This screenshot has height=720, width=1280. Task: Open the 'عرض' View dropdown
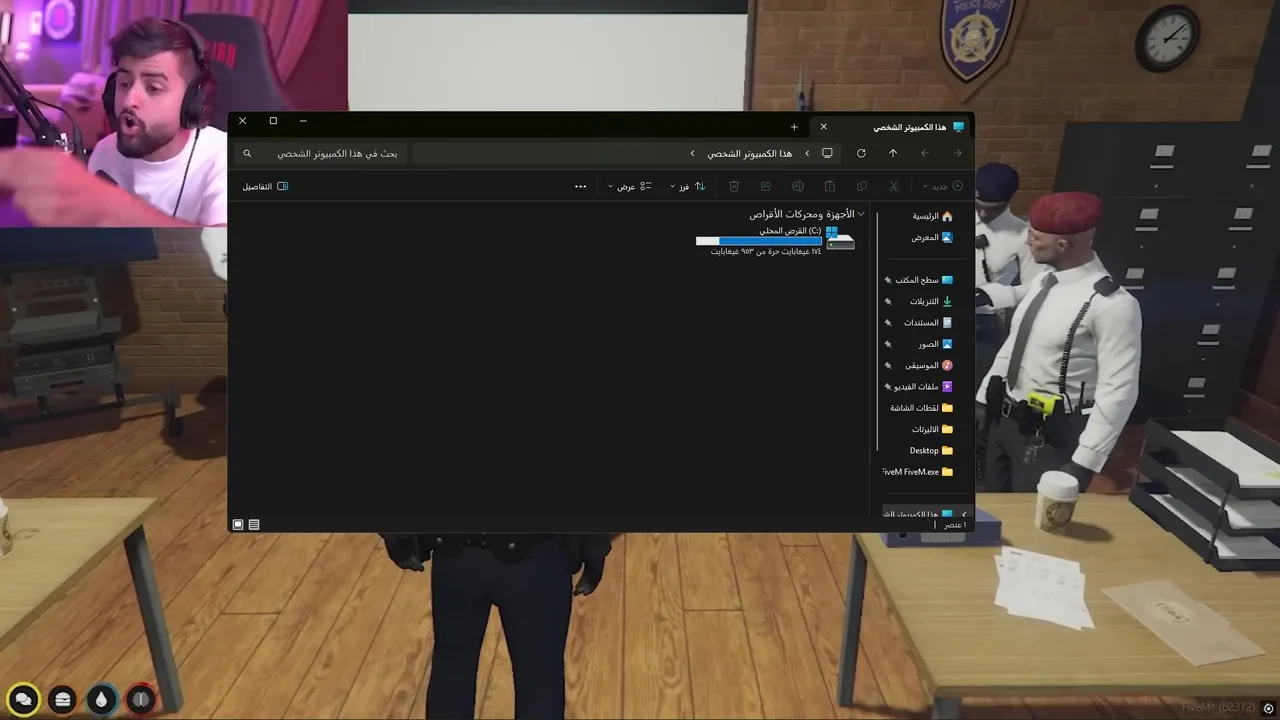pyautogui.click(x=630, y=186)
